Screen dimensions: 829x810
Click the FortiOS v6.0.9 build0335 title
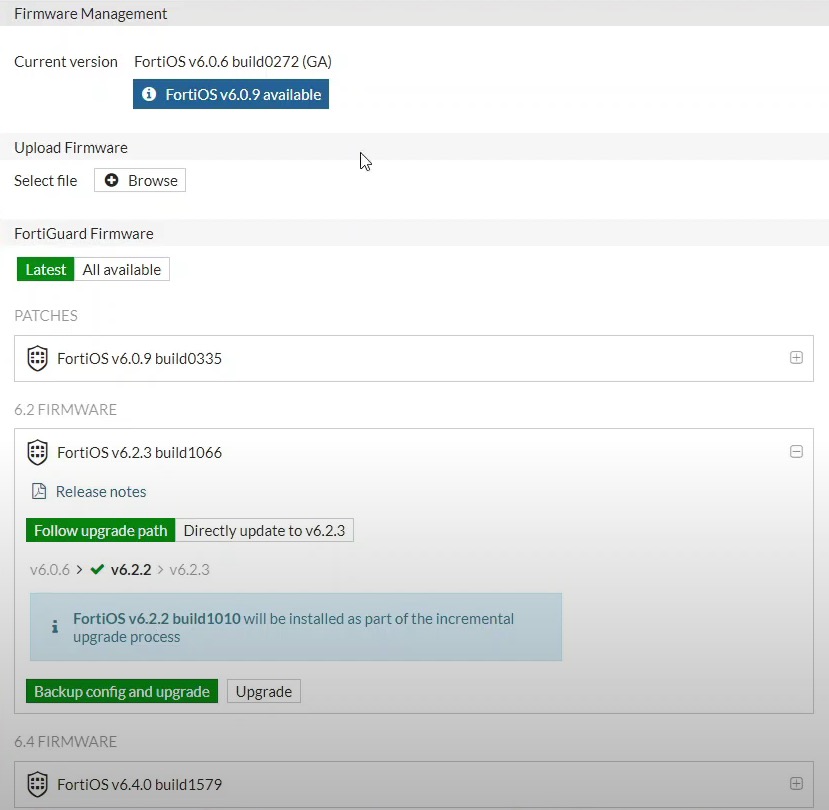pos(140,358)
